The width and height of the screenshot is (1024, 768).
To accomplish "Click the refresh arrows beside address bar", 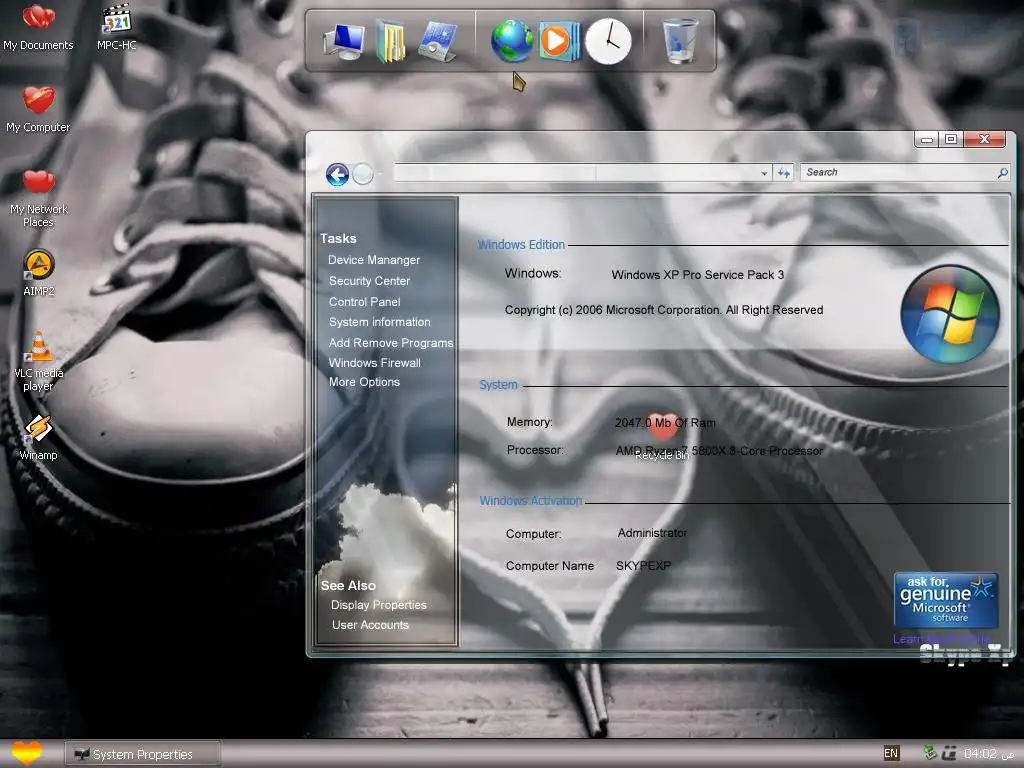I will 784,172.
